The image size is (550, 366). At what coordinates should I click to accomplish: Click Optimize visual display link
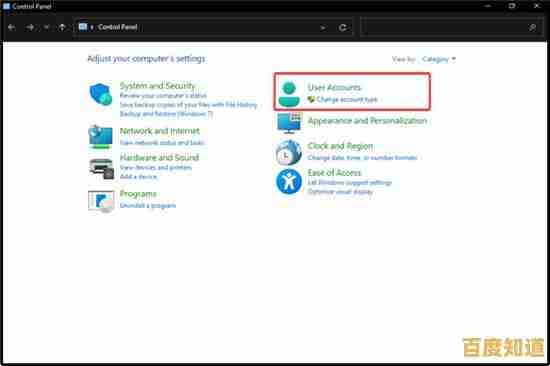[340, 192]
